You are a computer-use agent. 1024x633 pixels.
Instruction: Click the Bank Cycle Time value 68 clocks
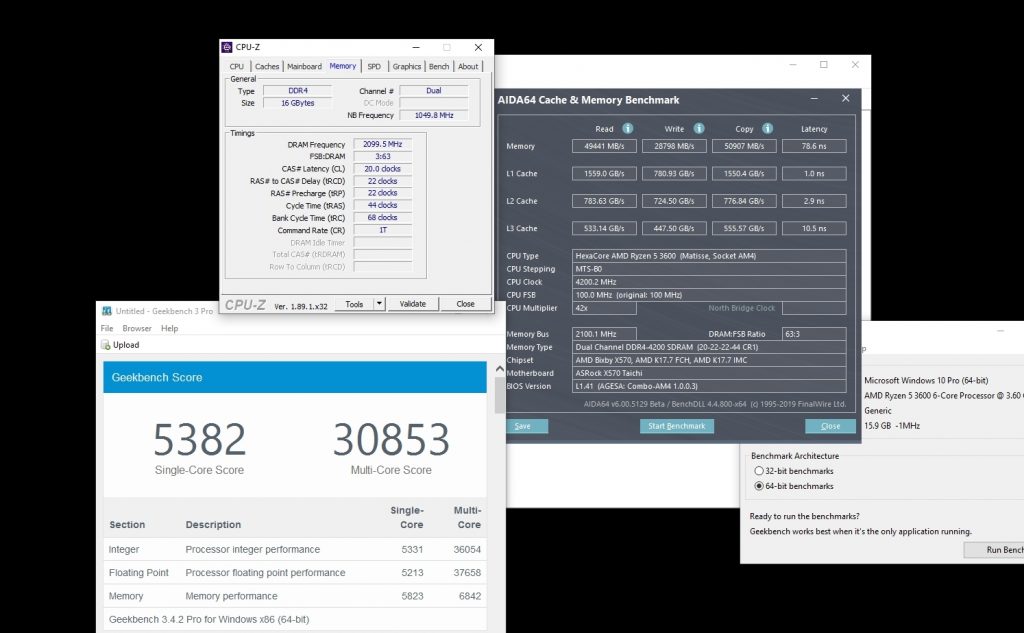point(383,218)
